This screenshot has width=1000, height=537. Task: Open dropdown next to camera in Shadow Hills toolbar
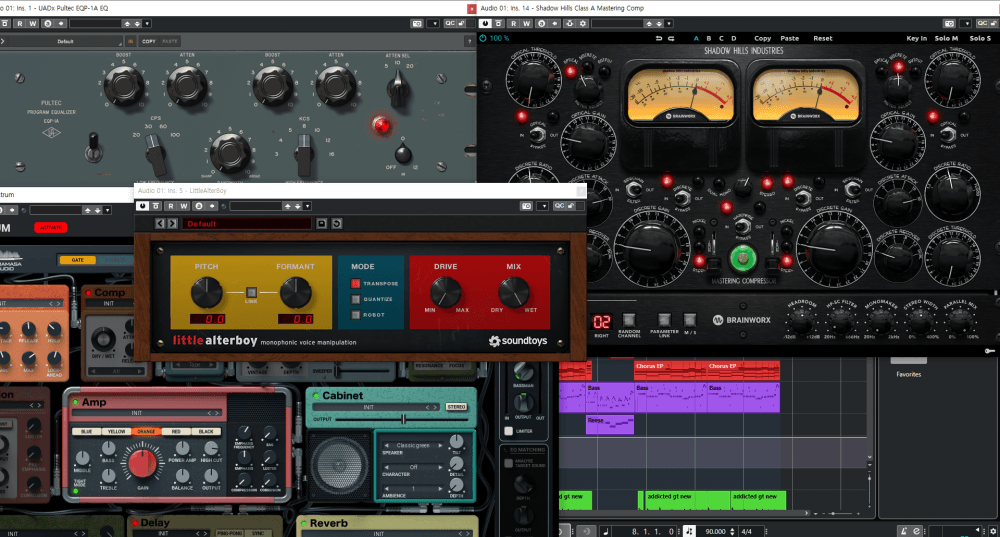966,24
